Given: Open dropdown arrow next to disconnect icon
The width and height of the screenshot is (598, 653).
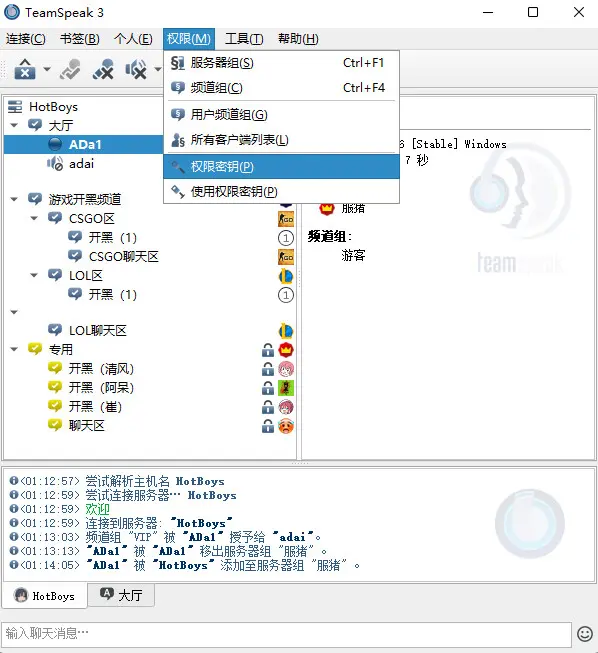Looking at the screenshot, I should [47, 69].
